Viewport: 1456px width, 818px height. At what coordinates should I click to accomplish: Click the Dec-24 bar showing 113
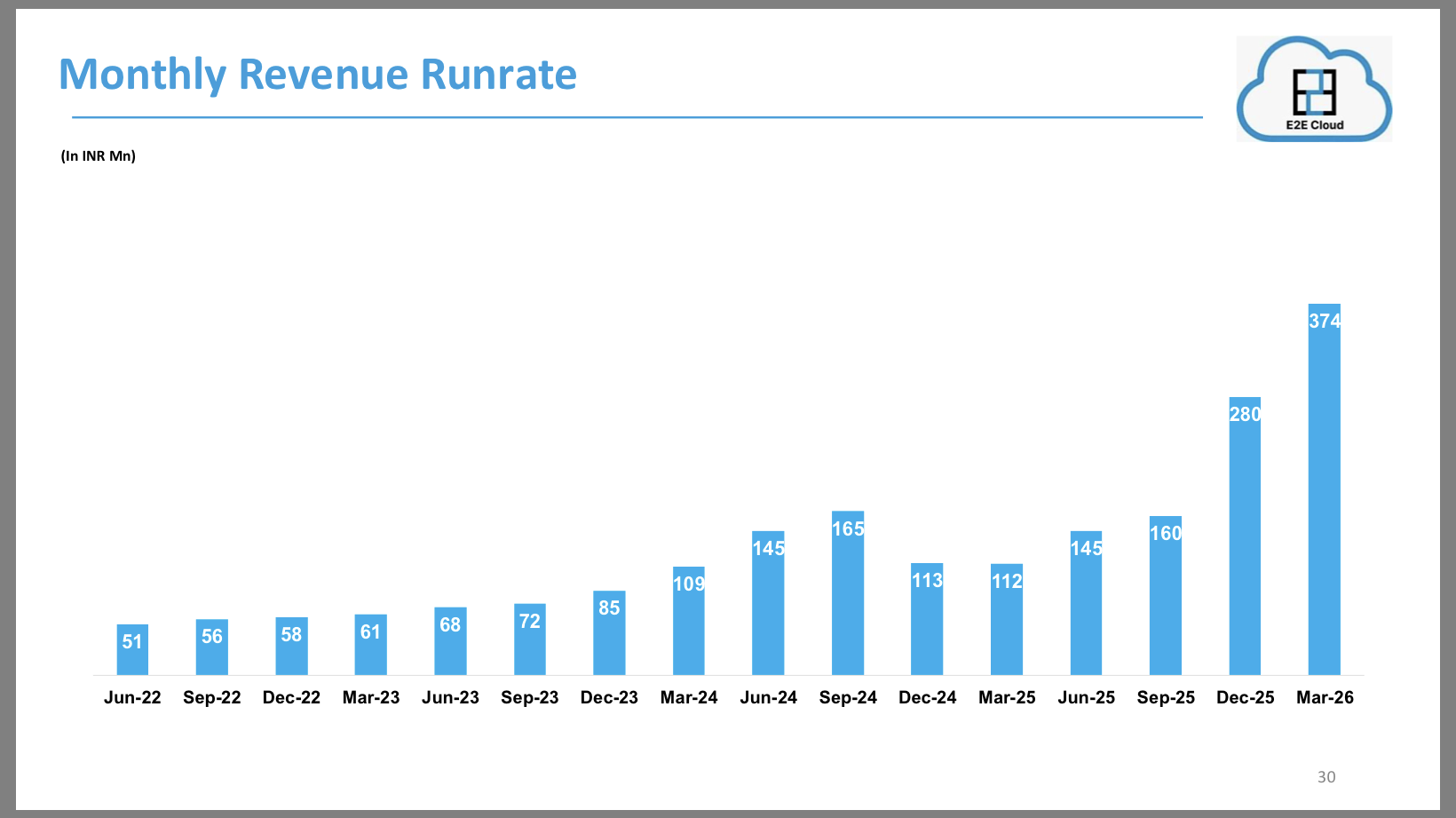(x=927, y=619)
